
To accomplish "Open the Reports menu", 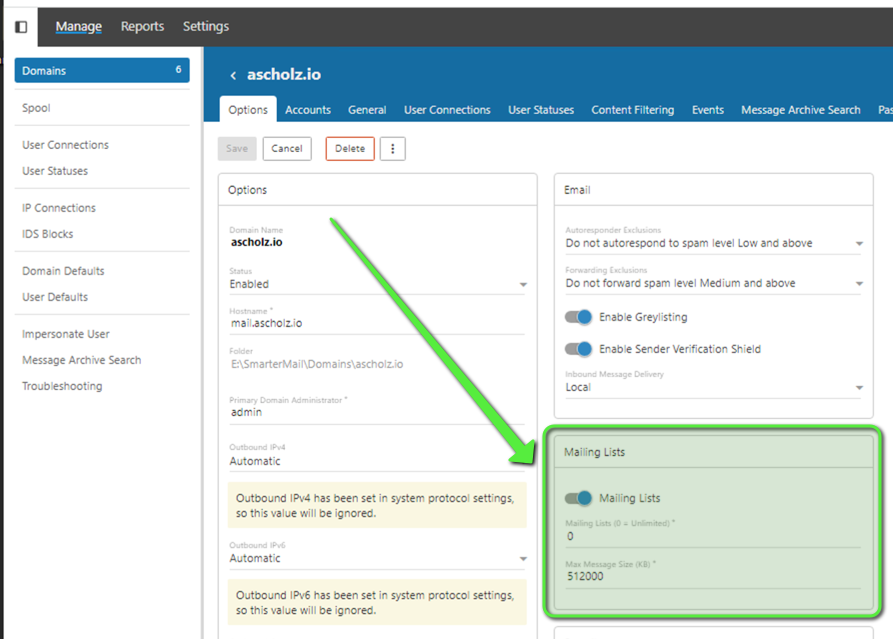I will (142, 26).
